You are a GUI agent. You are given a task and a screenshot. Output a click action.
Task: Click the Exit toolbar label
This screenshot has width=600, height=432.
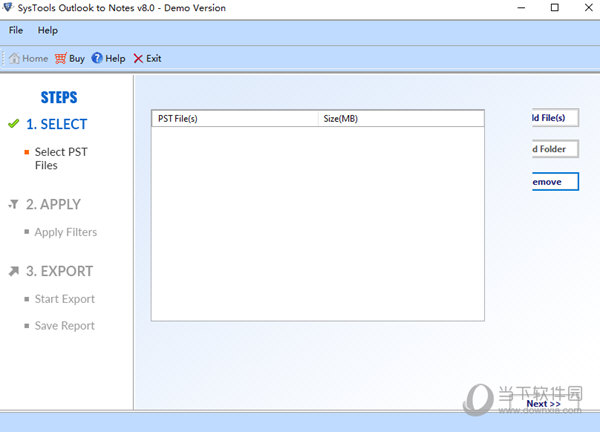(153, 59)
